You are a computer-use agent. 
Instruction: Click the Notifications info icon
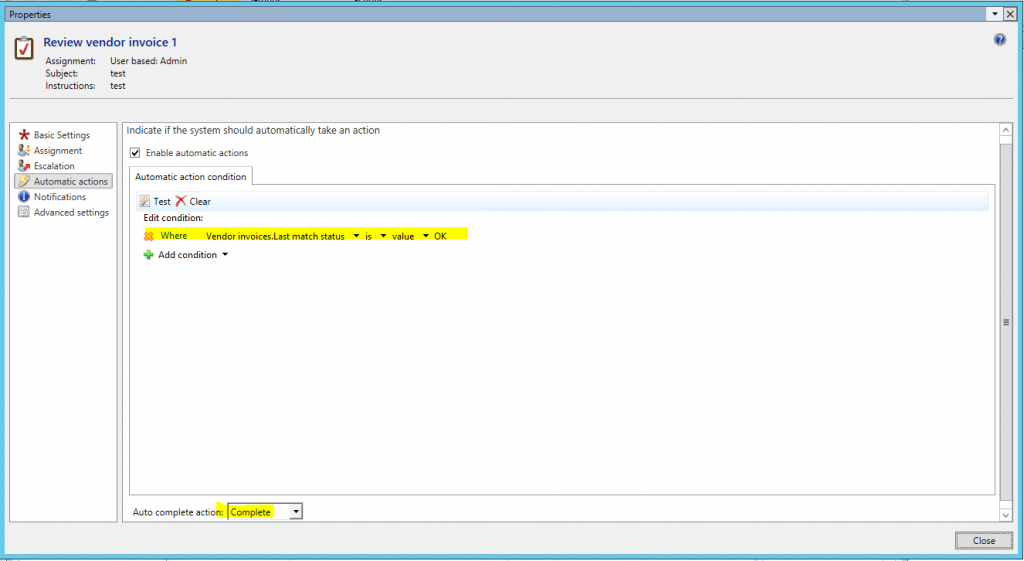pyautogui.click(x=24, y=197)
